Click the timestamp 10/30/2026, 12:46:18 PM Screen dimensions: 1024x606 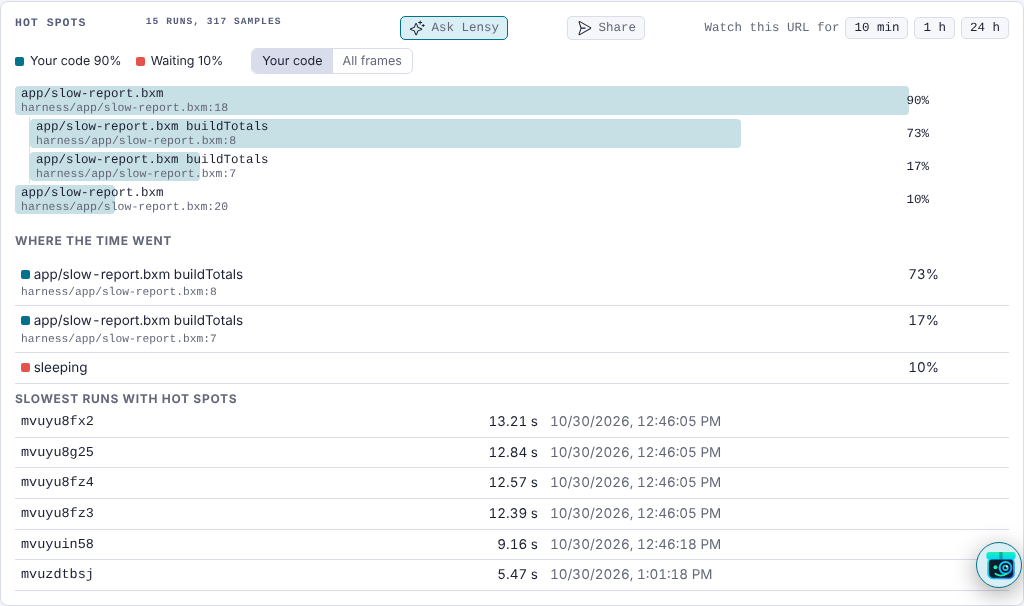tap(635, 545)
